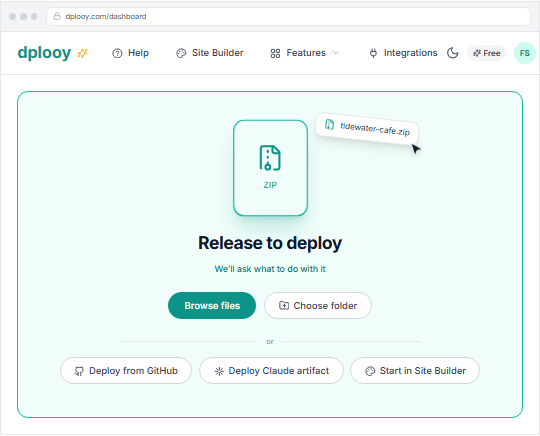Click the orange sparkle icon beside logo
The image size is (540, 436).
[82, 53]
